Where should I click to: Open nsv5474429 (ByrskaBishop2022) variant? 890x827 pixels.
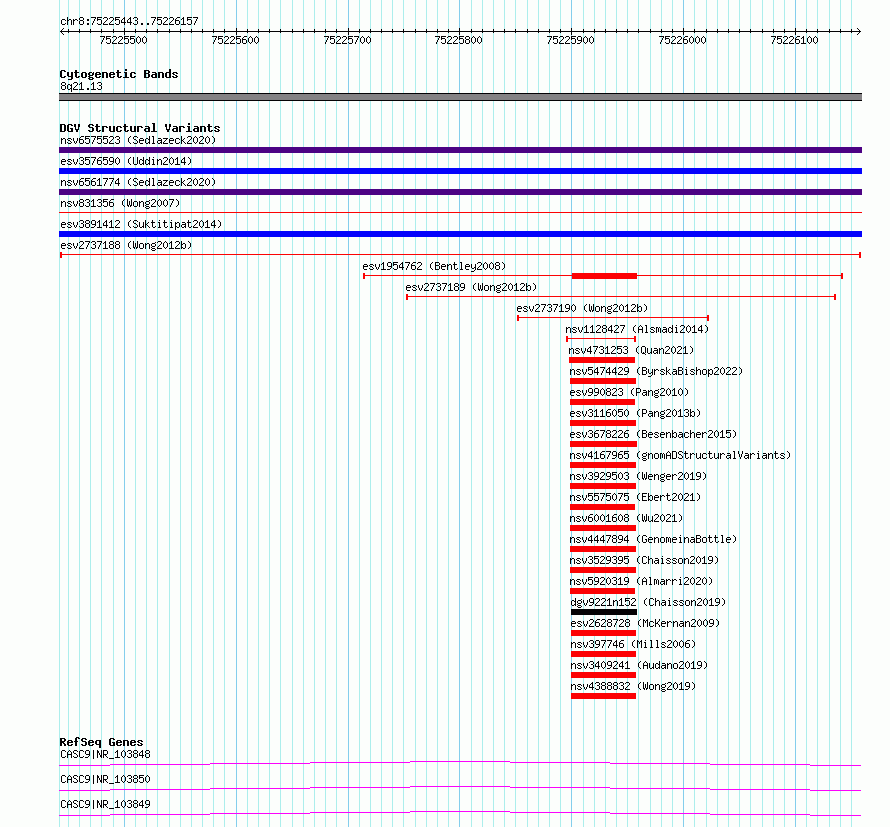[x=656, y=371]
